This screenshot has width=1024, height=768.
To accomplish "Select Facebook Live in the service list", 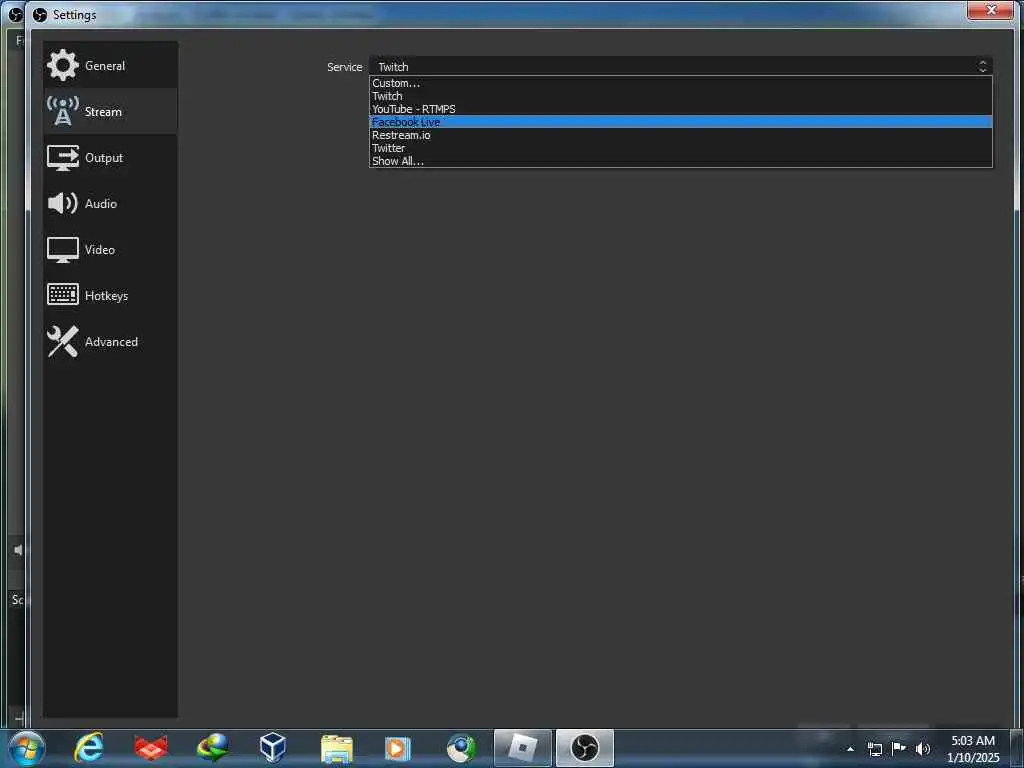I will pos(680,122).
